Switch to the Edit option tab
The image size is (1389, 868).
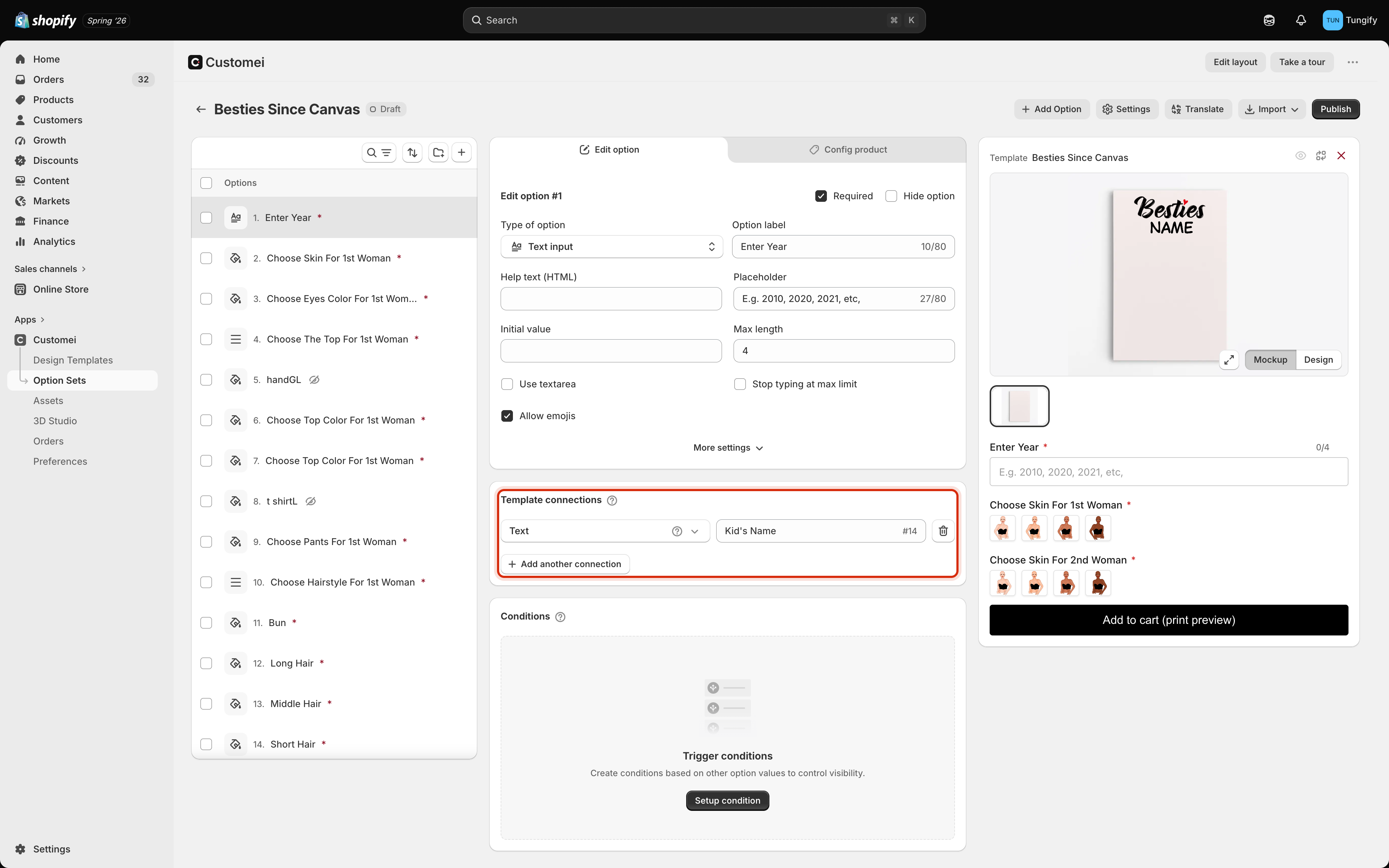tap(609, 150)
